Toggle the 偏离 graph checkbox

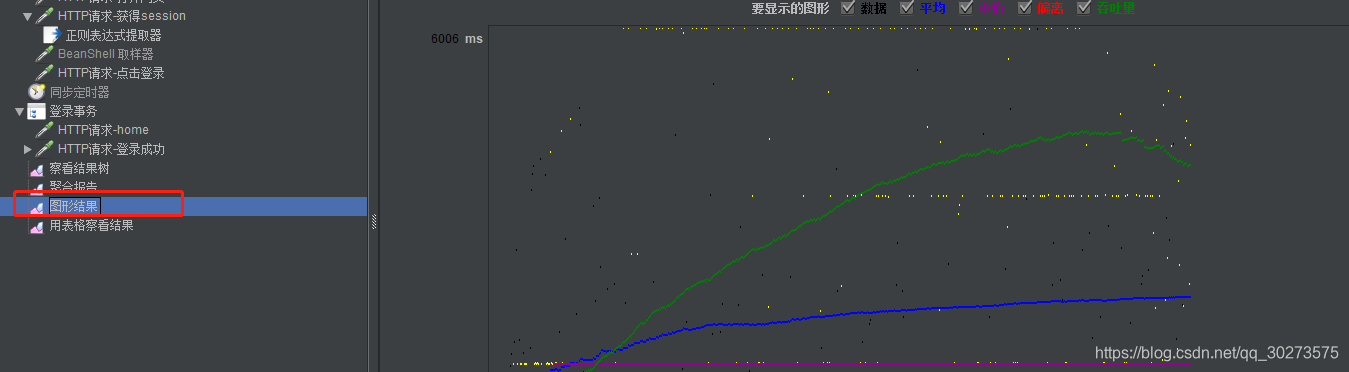(1025, 8)
